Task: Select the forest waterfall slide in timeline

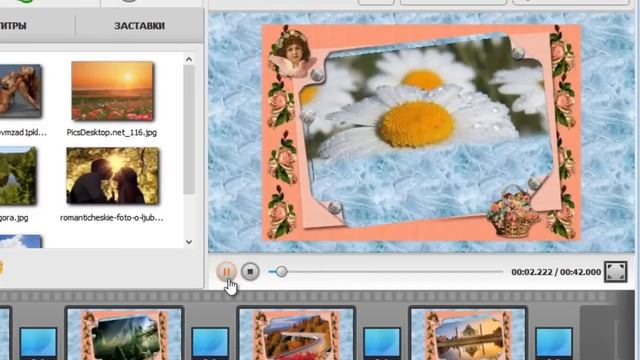Action: (124, 333)
